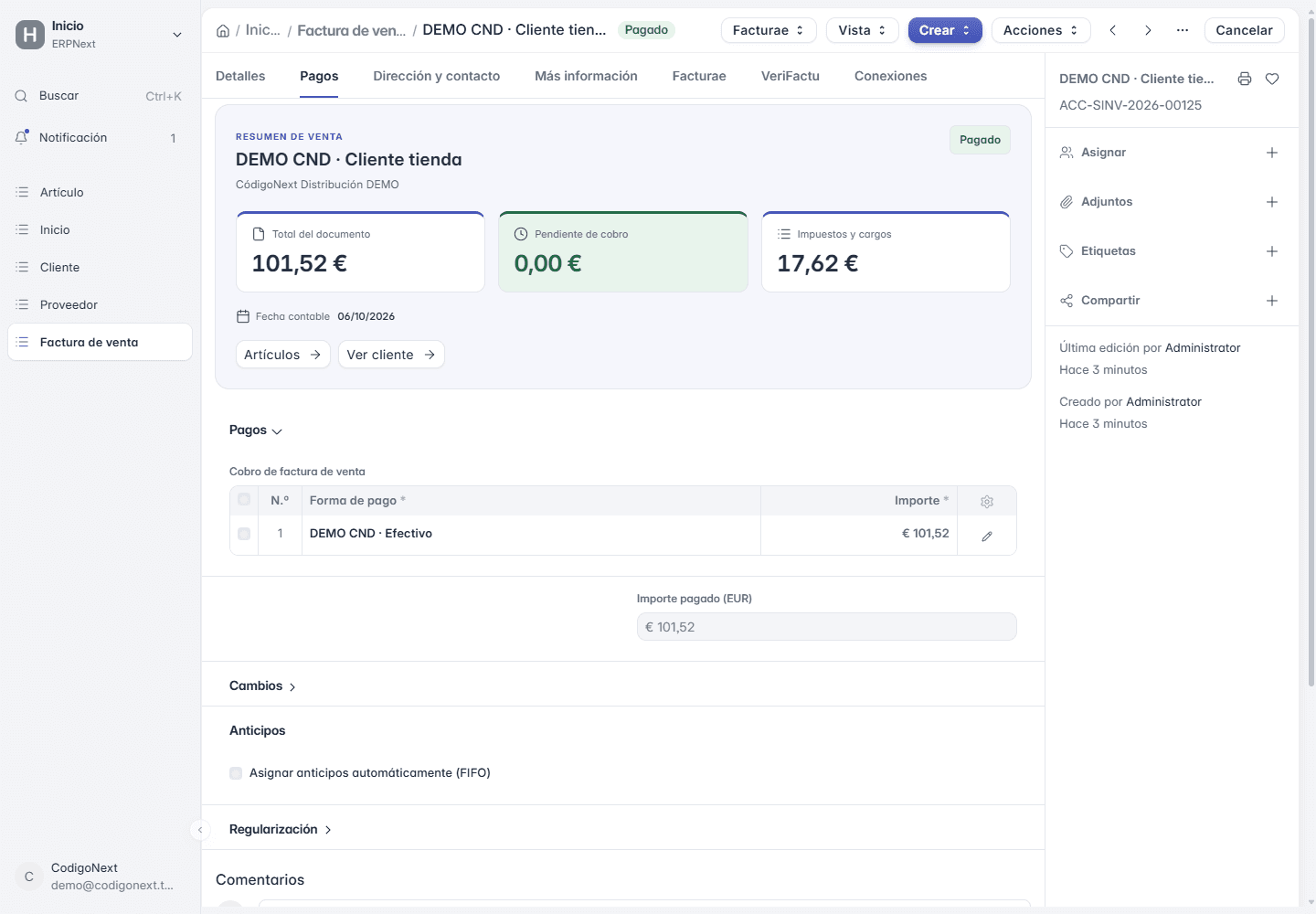This screenshot has height=914, width=1316.
Task: Click Fecha contable 06/10/2026
Action: pyautogui.click(x=316, y=317)
